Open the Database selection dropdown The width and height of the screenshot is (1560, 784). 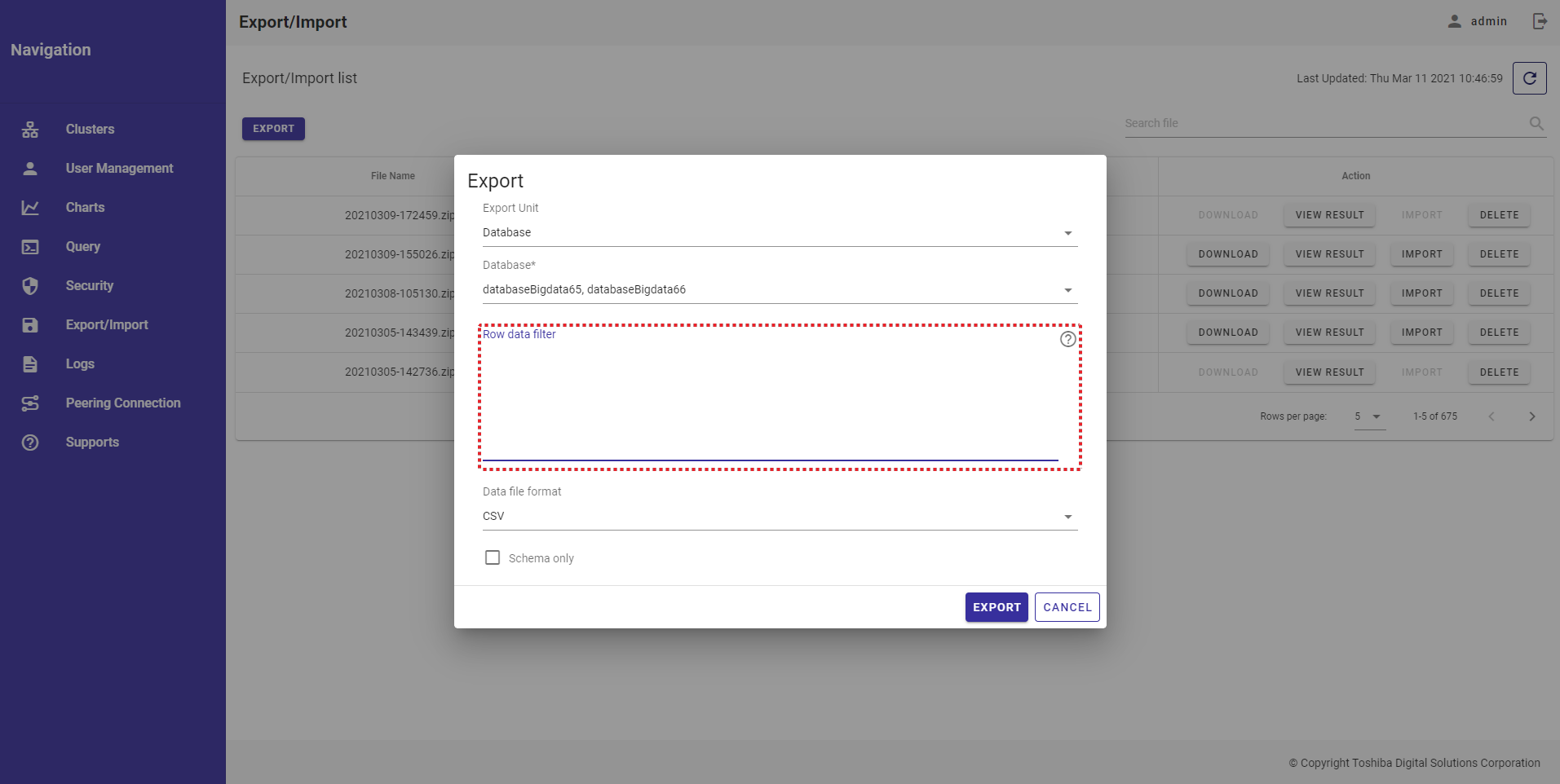coord(780,290)
